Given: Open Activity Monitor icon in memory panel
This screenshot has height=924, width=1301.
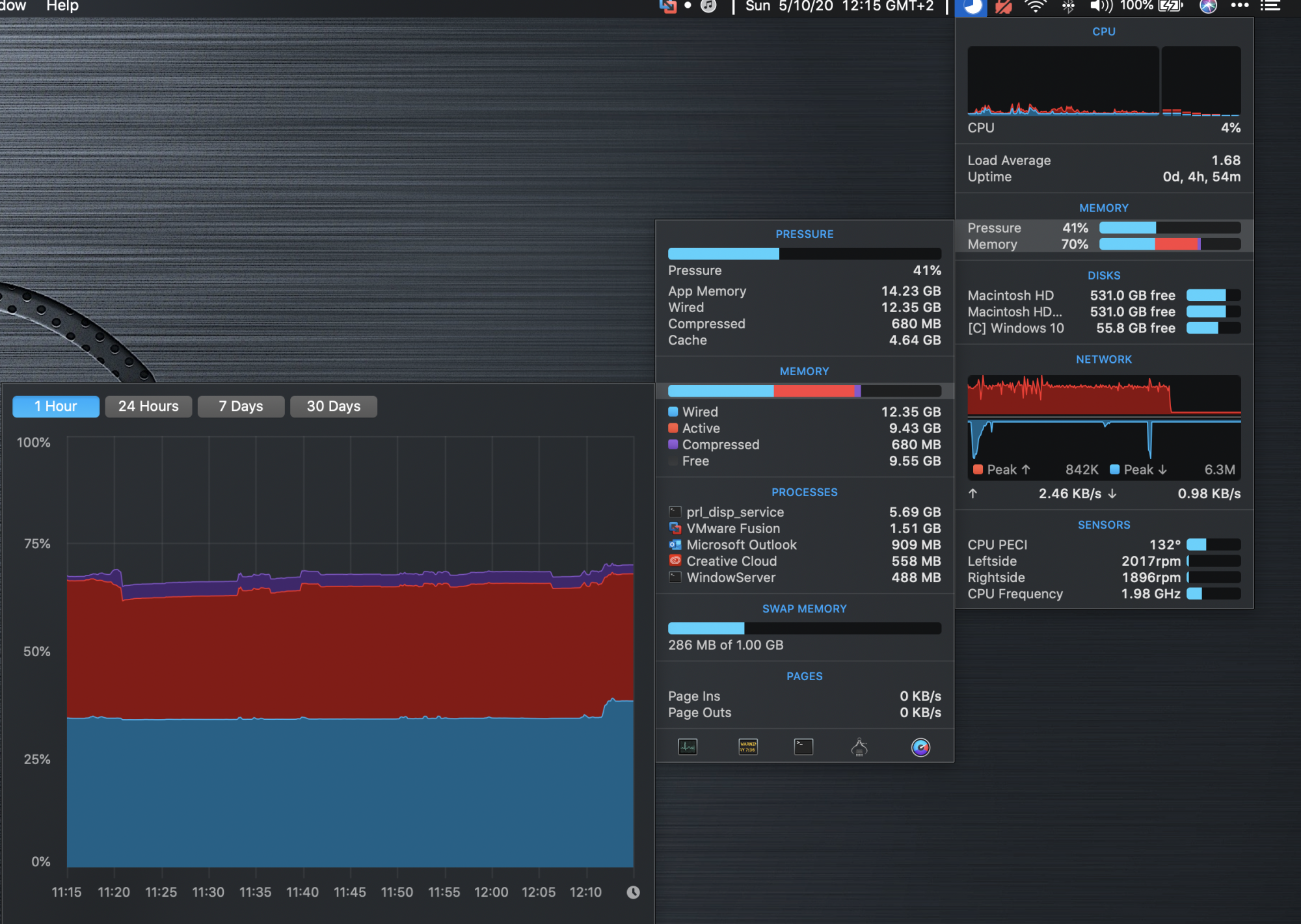Looking at the screenshot, I should click(x=688, y=746).
